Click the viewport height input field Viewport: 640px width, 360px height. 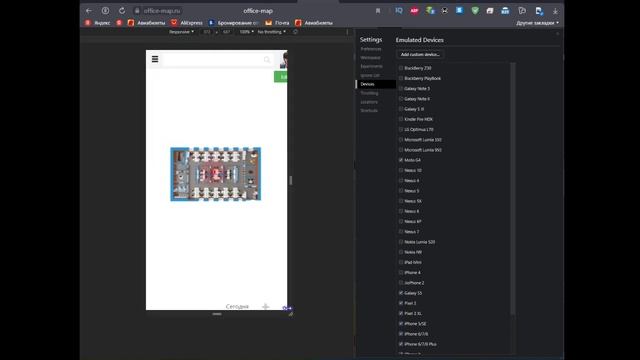tap(227, 32)
